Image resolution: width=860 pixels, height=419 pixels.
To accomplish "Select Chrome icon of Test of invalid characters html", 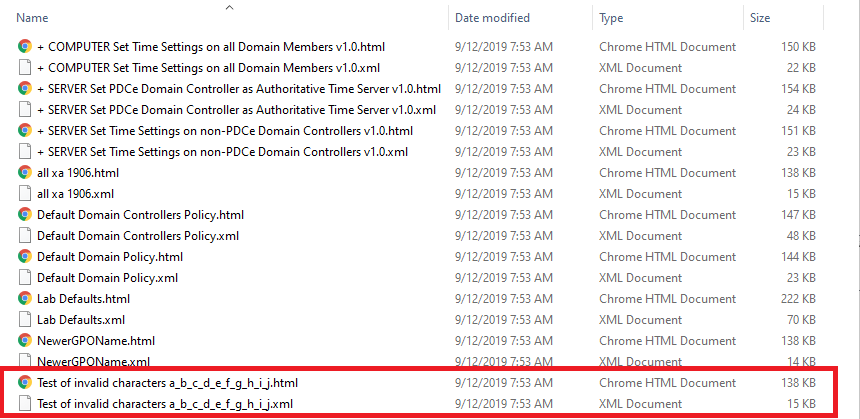I will pos(24,383).
